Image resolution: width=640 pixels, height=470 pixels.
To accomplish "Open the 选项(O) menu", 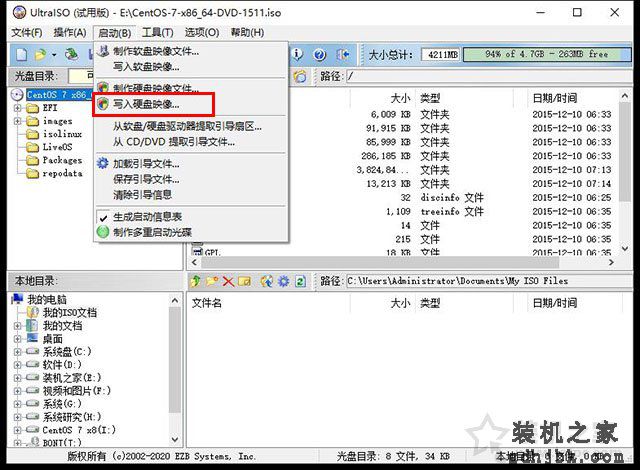I will point(202,33).
